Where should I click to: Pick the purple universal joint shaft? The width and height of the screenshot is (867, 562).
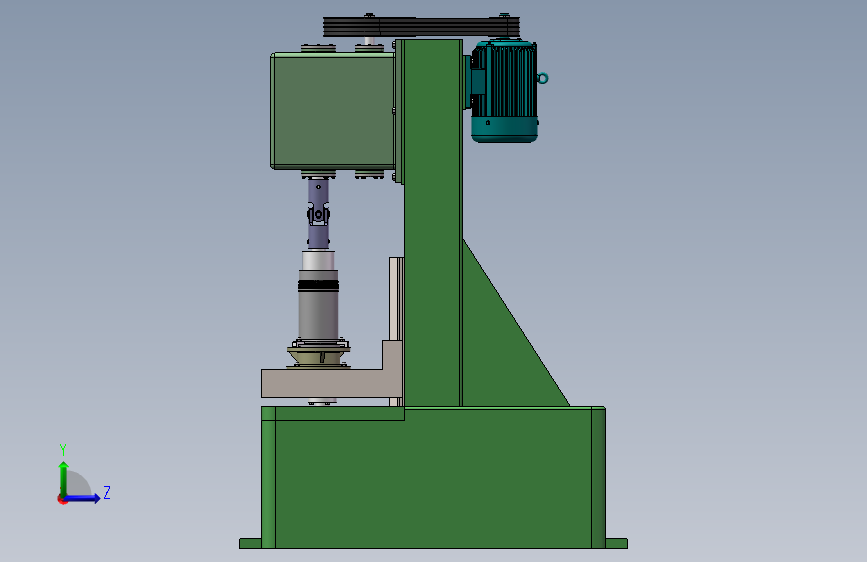[x=318, y=214]
